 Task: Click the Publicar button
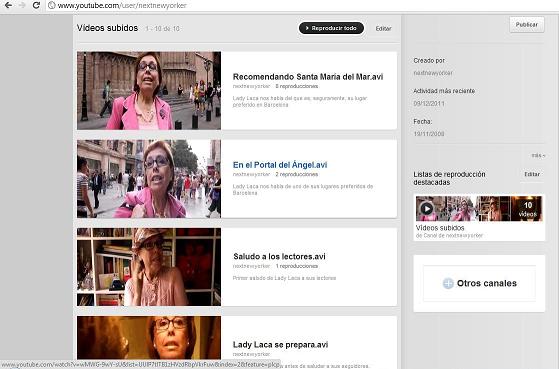(527, 25)
